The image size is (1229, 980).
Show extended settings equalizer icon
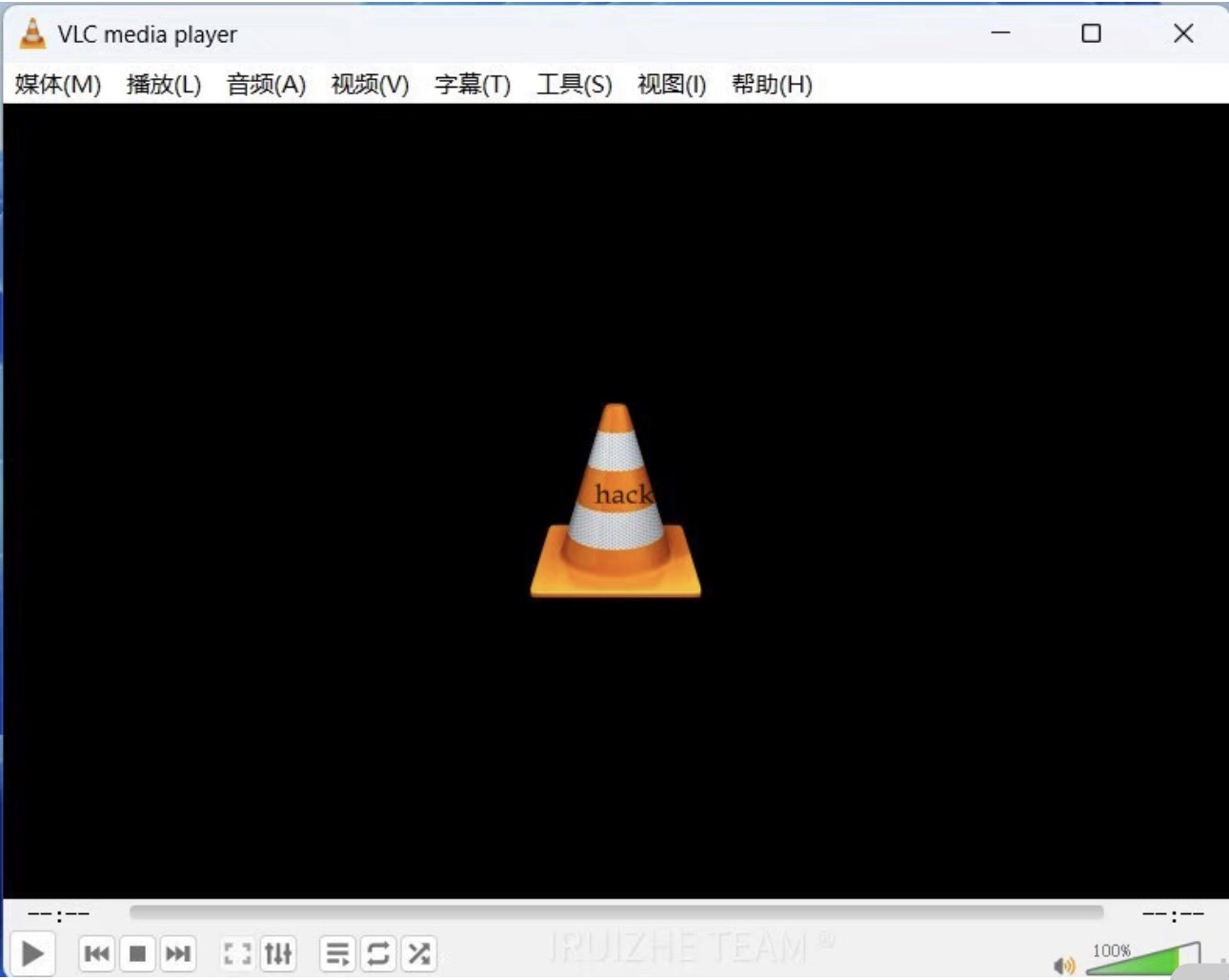pos(278,953)
